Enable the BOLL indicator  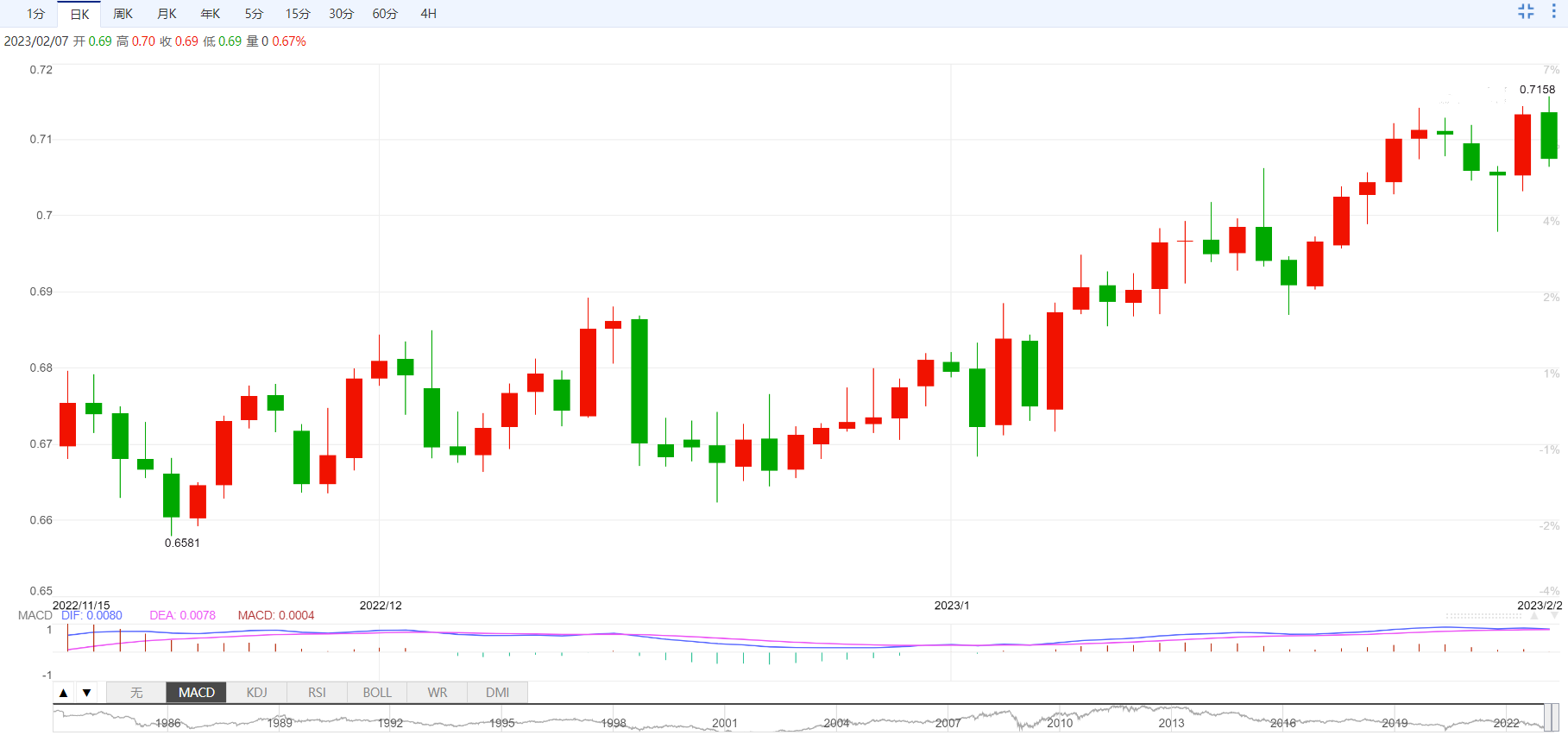click(x=377, y=693)
